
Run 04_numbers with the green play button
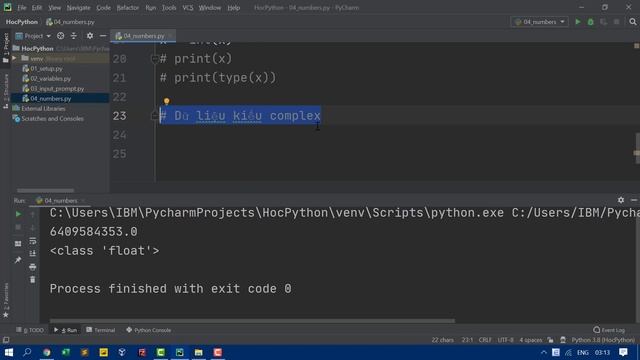point(578,22)
